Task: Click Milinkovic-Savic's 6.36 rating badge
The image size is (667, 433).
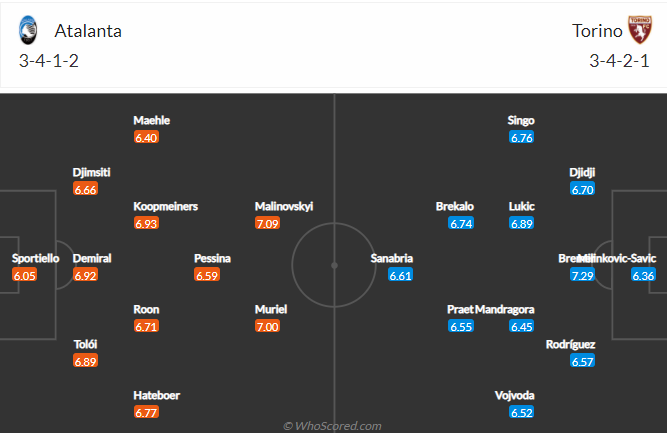Action: pyautogui.click(x=643, y=275)
